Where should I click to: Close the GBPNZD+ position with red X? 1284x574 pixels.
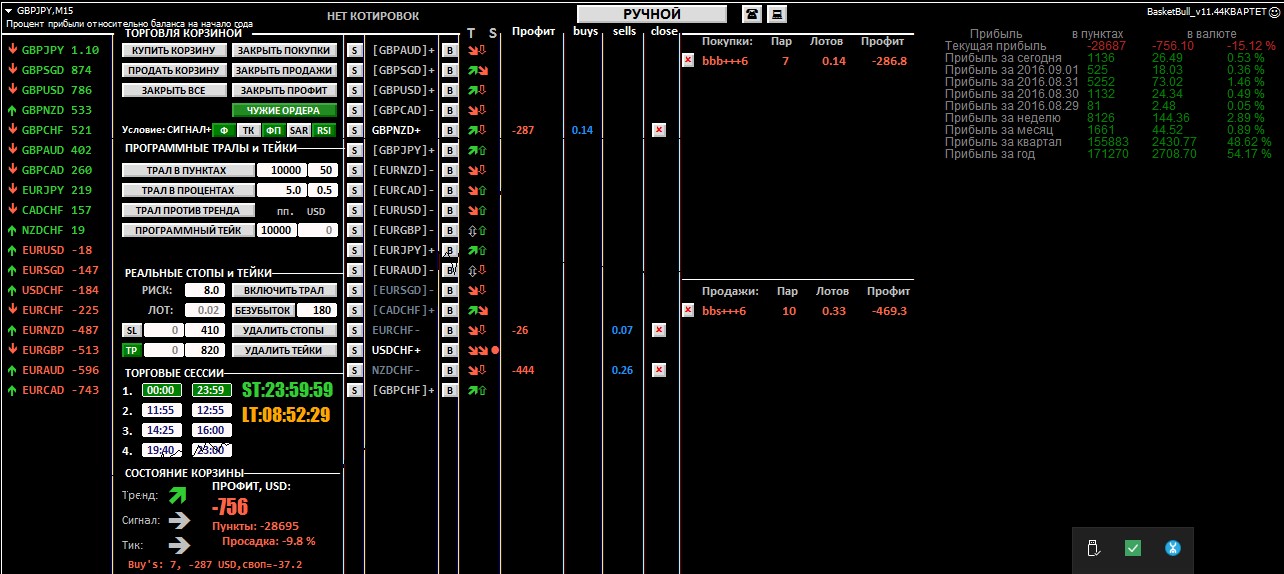(658, 130)
